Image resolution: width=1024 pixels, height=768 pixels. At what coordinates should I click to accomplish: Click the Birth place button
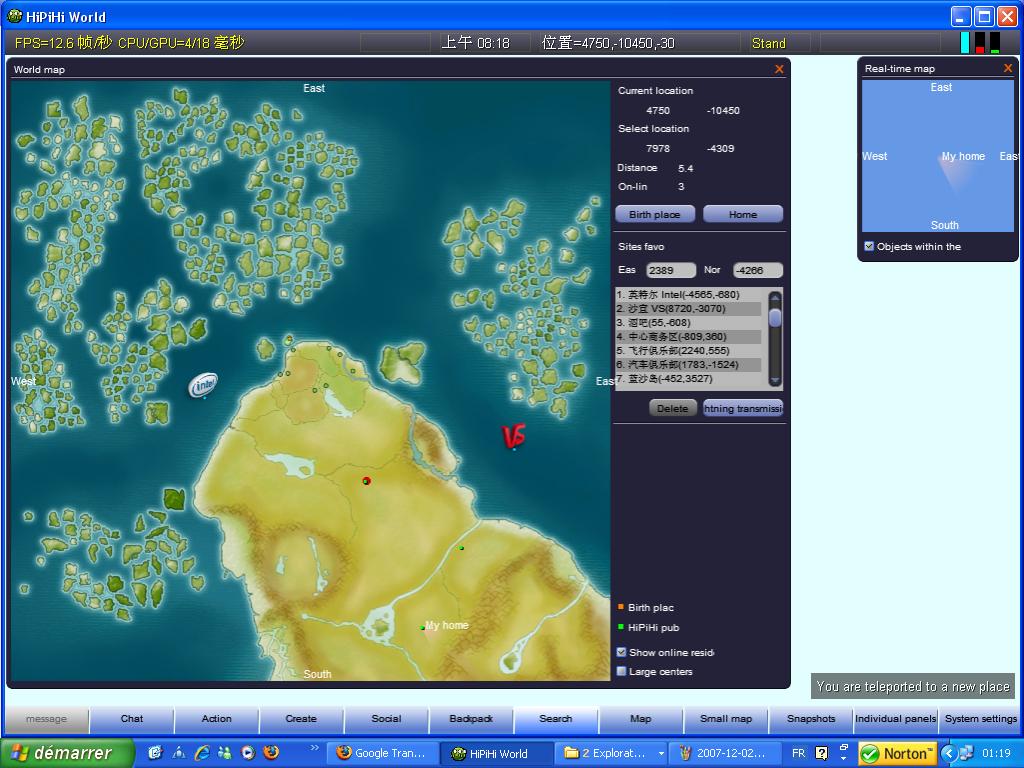(x=655, y=214)
